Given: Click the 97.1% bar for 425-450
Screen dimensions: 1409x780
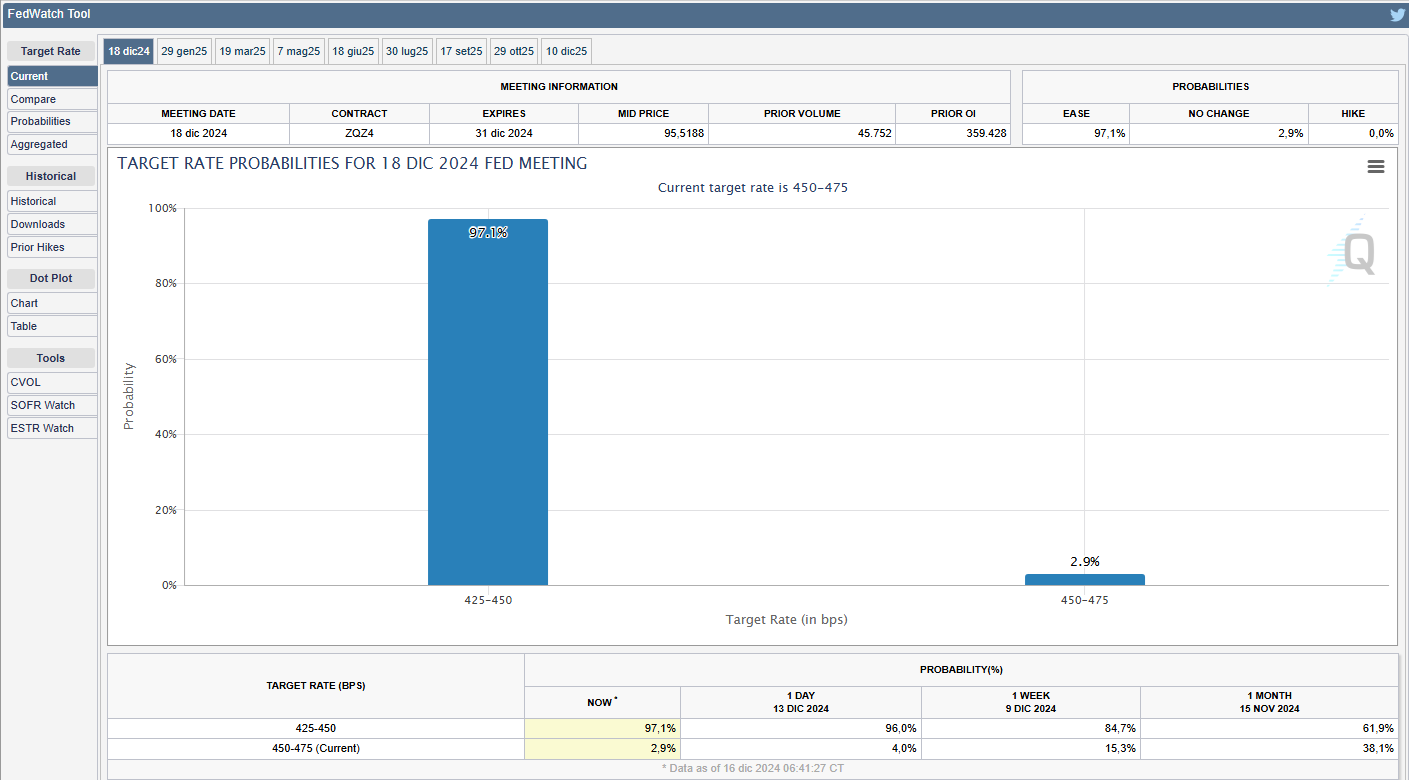Looking at the screenshot, I should (488, 400).
